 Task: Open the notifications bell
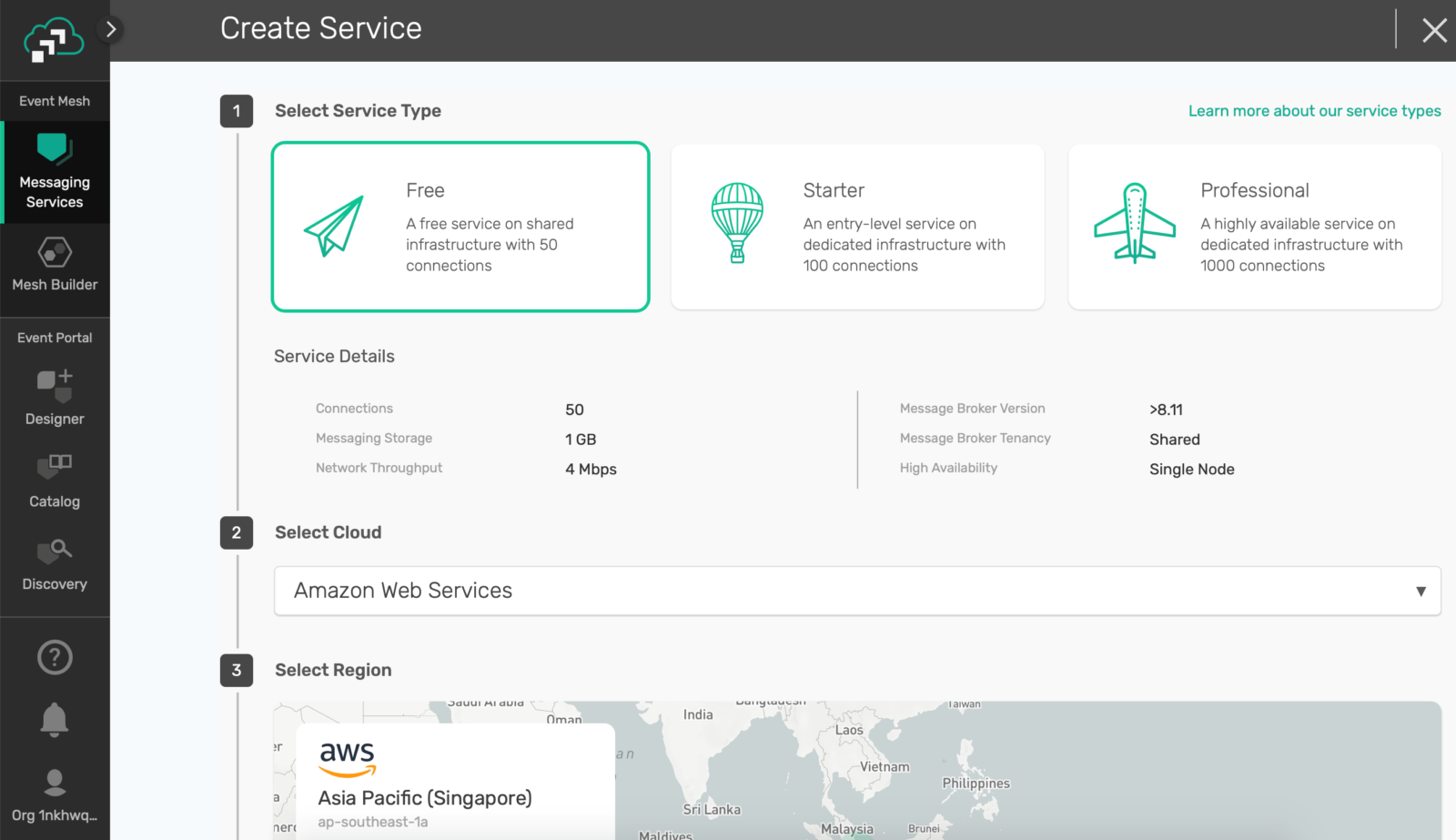[x=55, y=719]
